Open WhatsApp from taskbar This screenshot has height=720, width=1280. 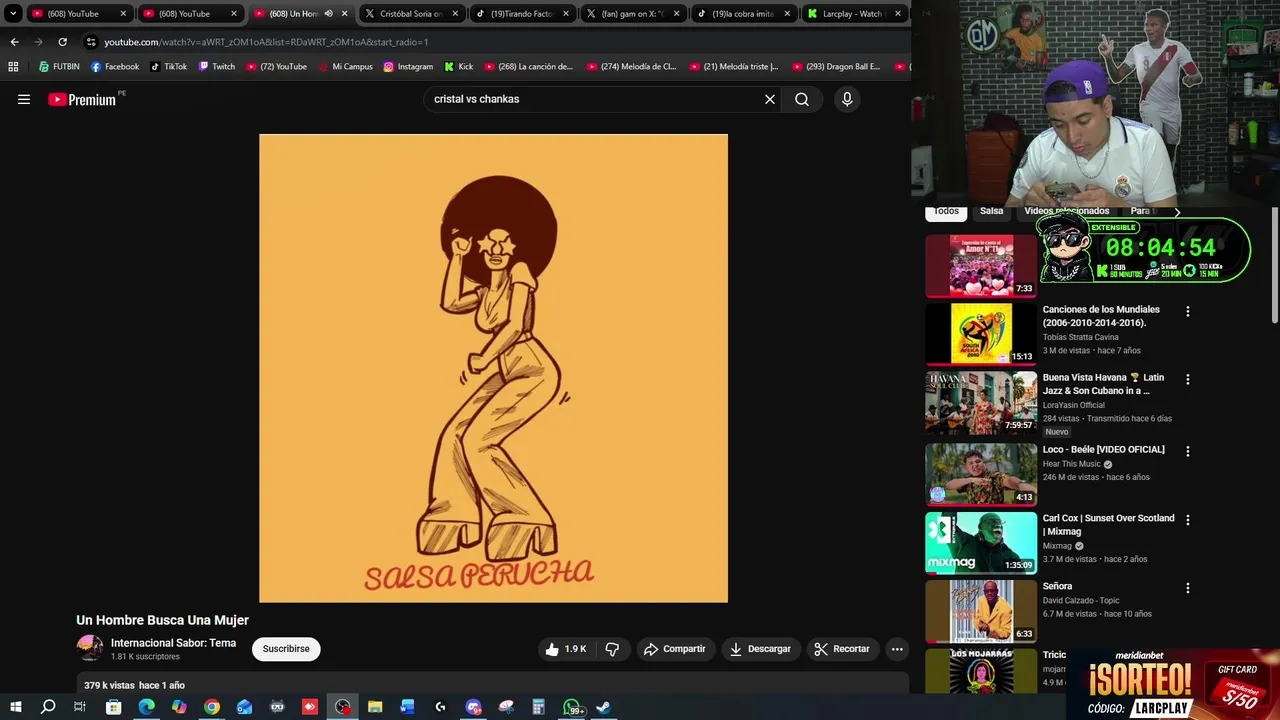point(572,707)
